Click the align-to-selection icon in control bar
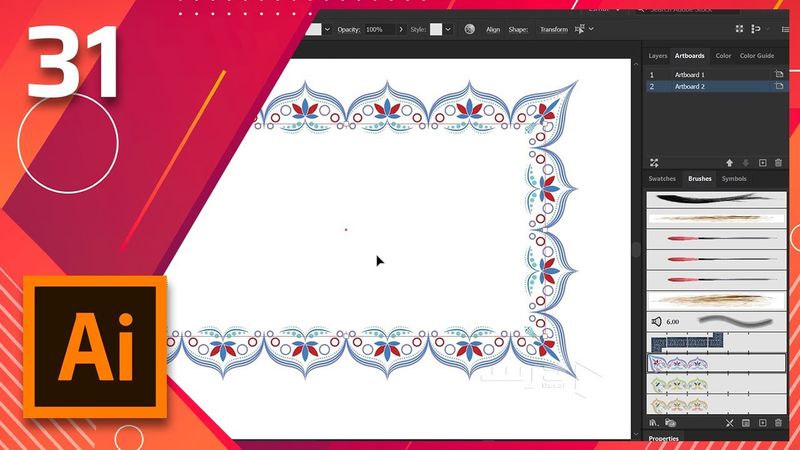This screenshot has height=450, width=800. (x=756, y=29)
